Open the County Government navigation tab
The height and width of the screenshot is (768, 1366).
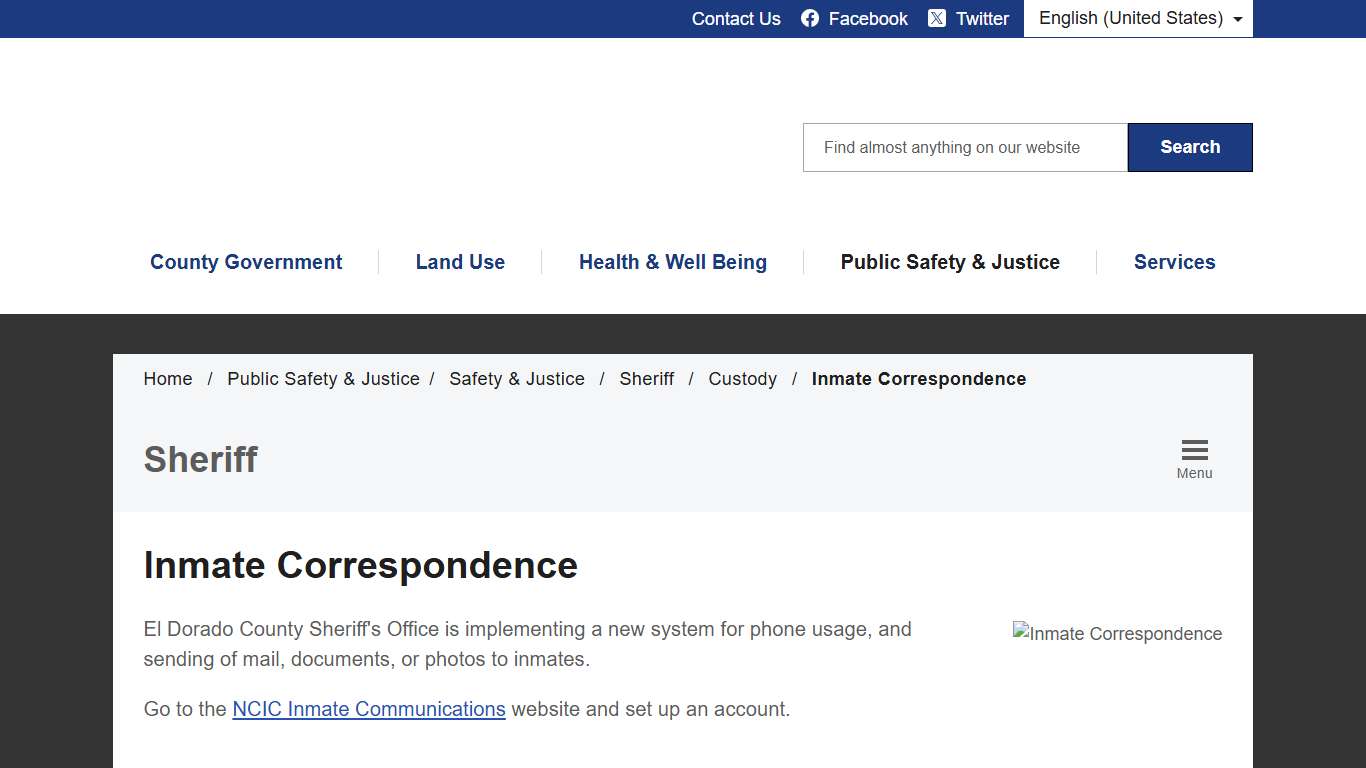click(246, 262)
